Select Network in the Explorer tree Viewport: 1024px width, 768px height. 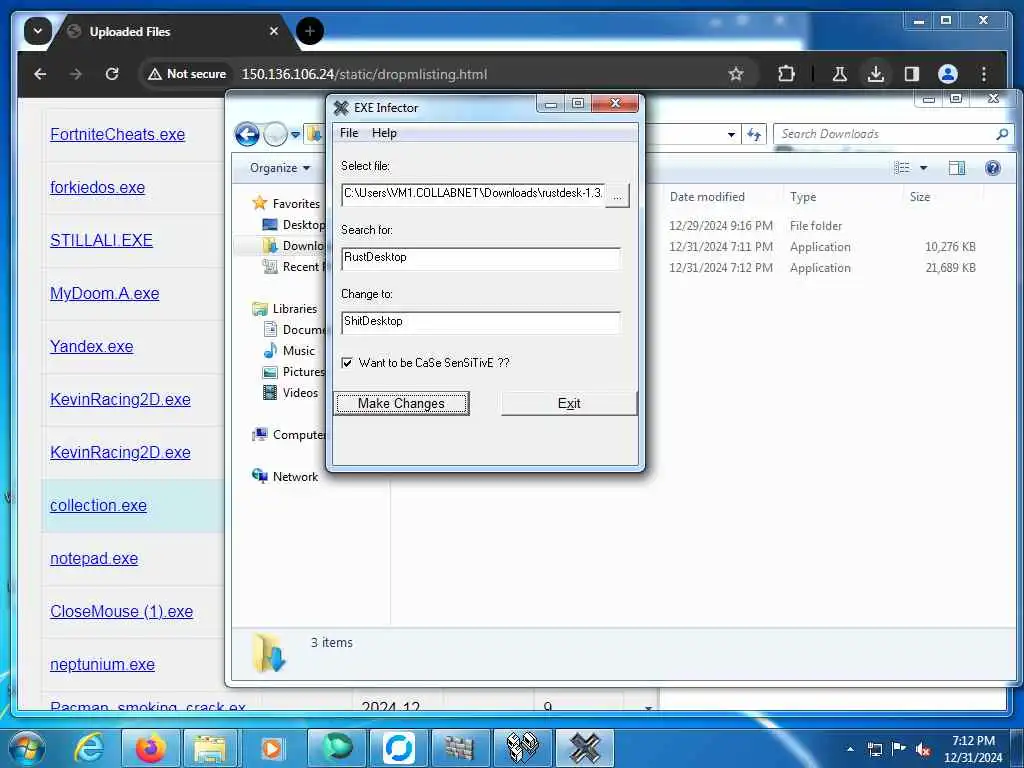(x=295, y=477)
